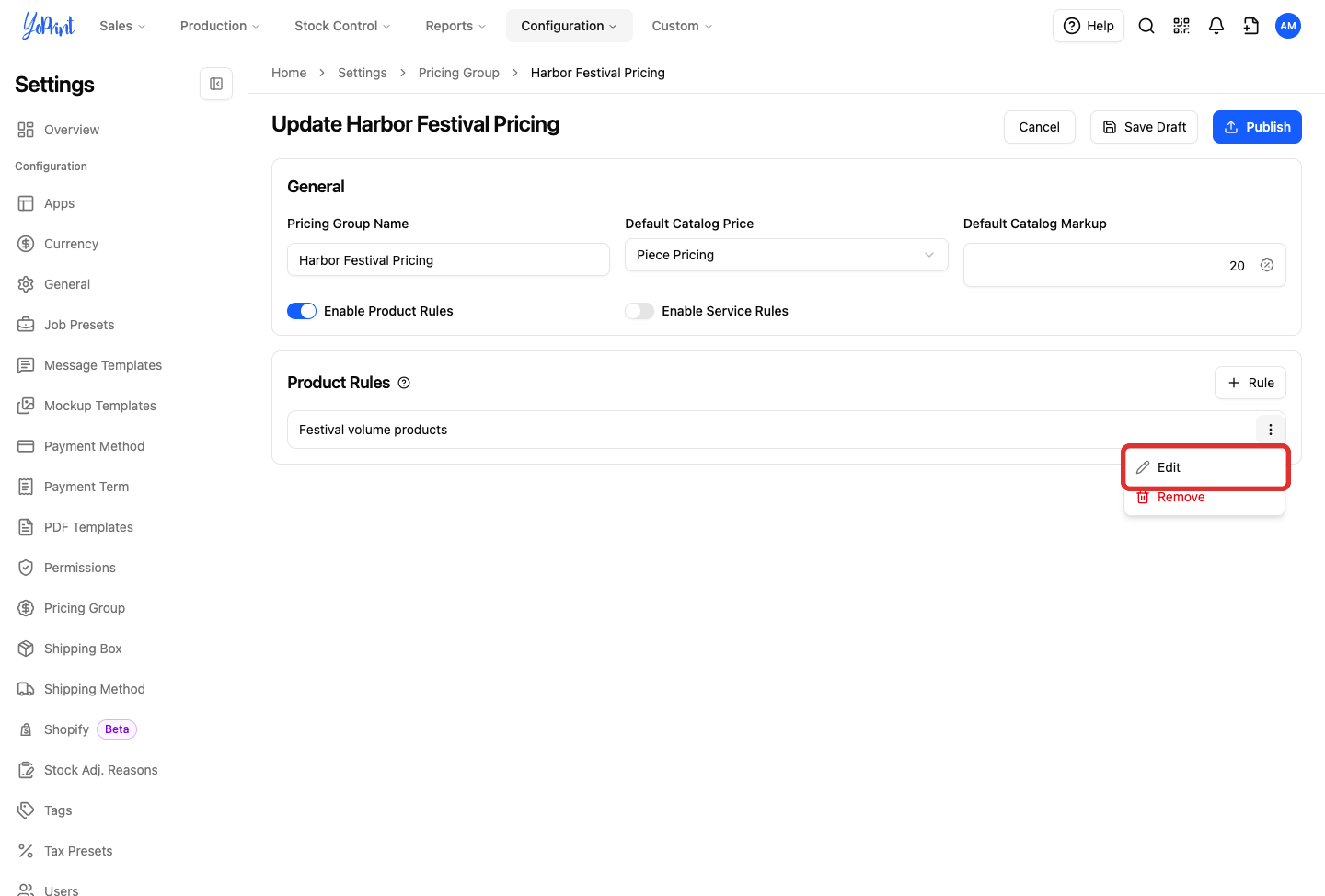Click the Job Presets icon
The width and height of the screenshot is (1325, 896).
26,325
